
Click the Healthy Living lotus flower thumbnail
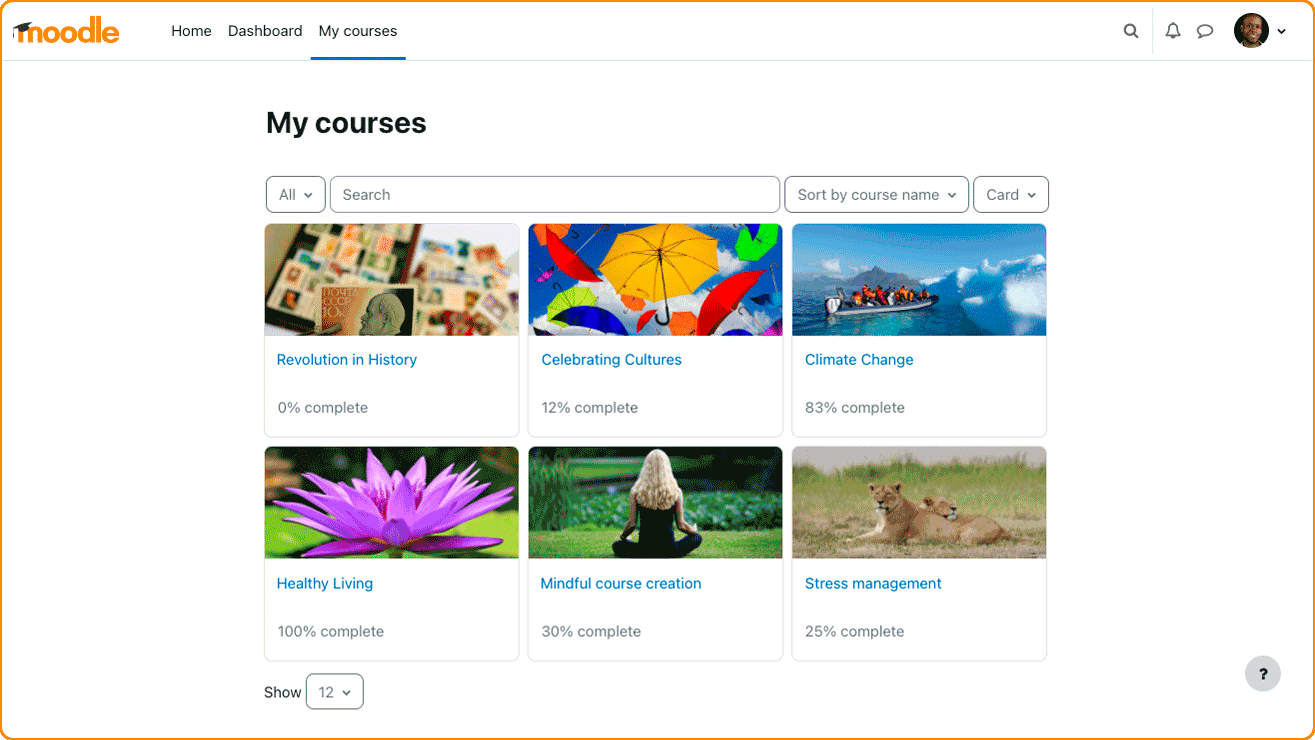point(392,502)
